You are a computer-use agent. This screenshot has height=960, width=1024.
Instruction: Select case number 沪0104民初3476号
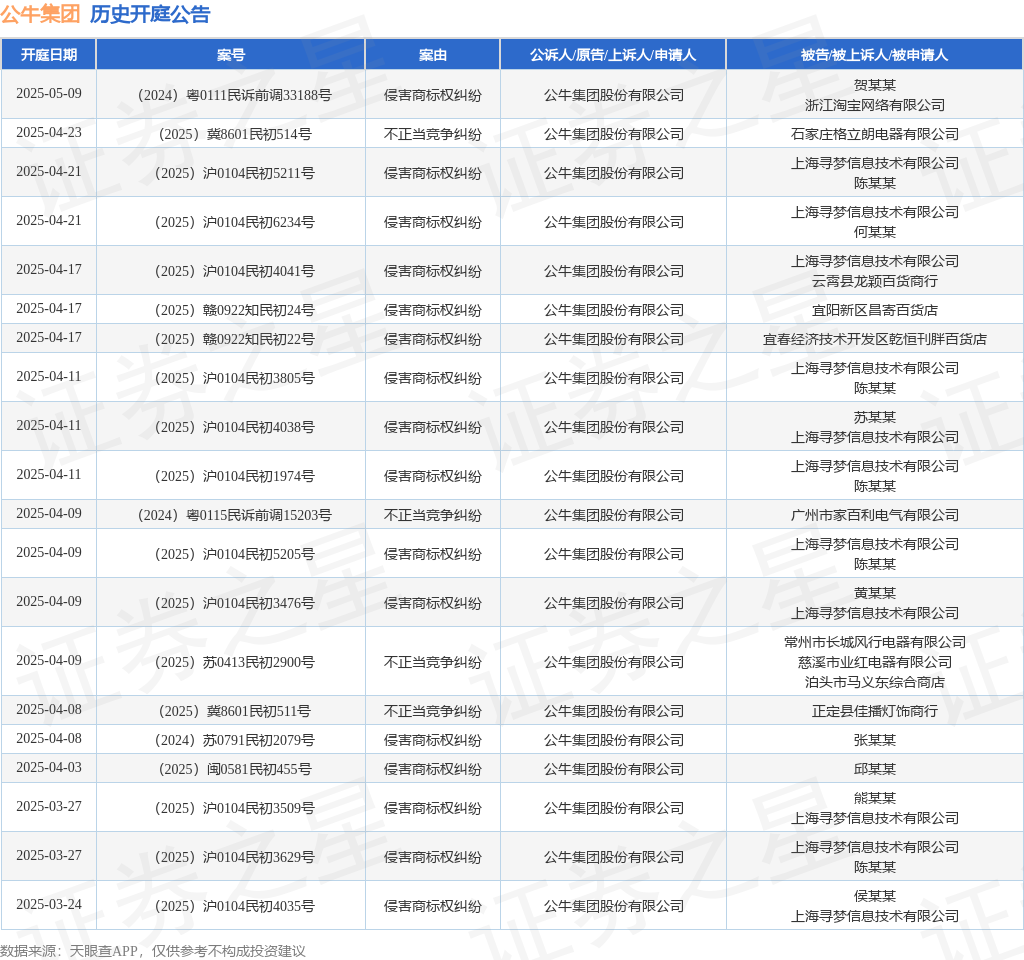[x=234, y=603]
